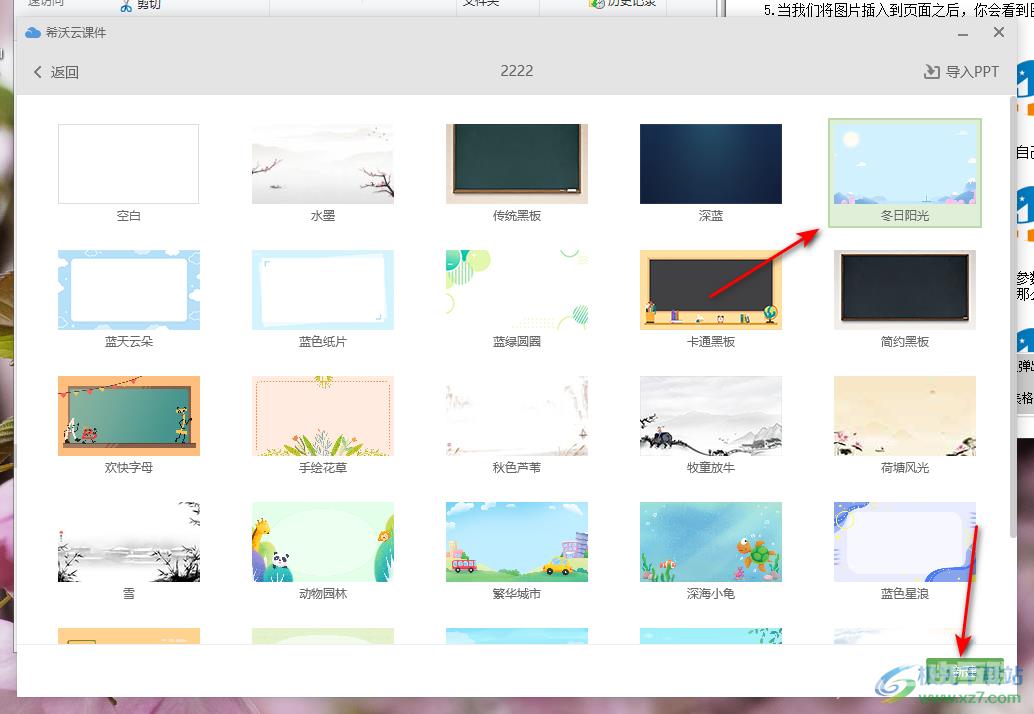Go back using the 返回 arrow
Screen dimensions: 1034x714
coord(55,72)
